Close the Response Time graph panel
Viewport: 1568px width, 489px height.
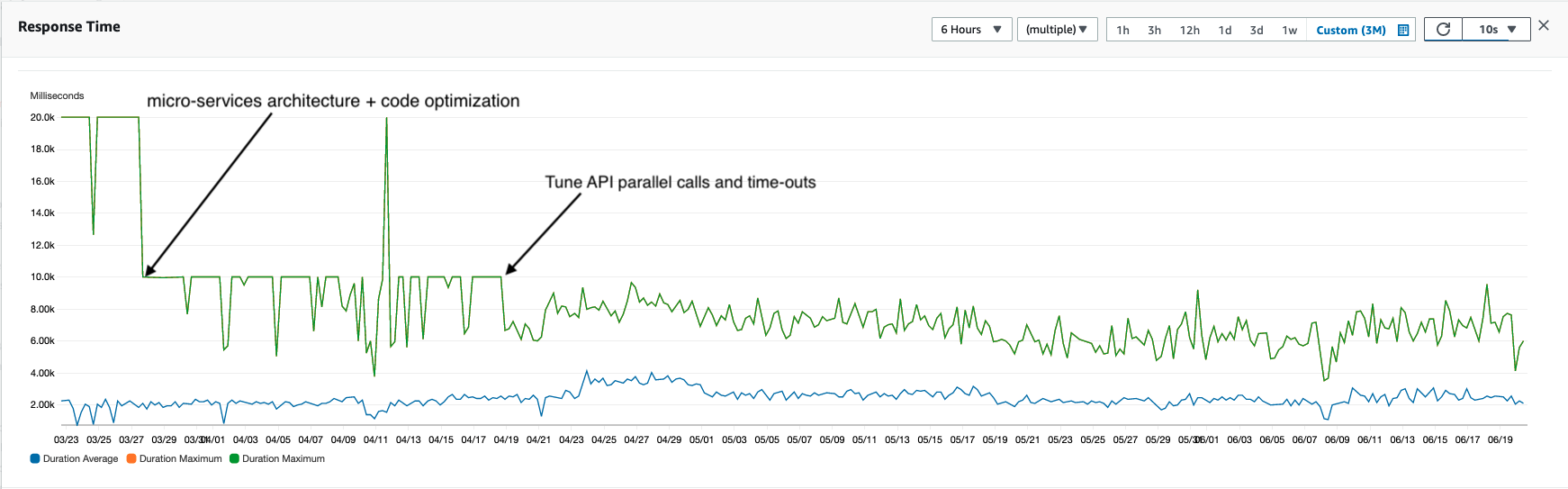pos(1544,25)
